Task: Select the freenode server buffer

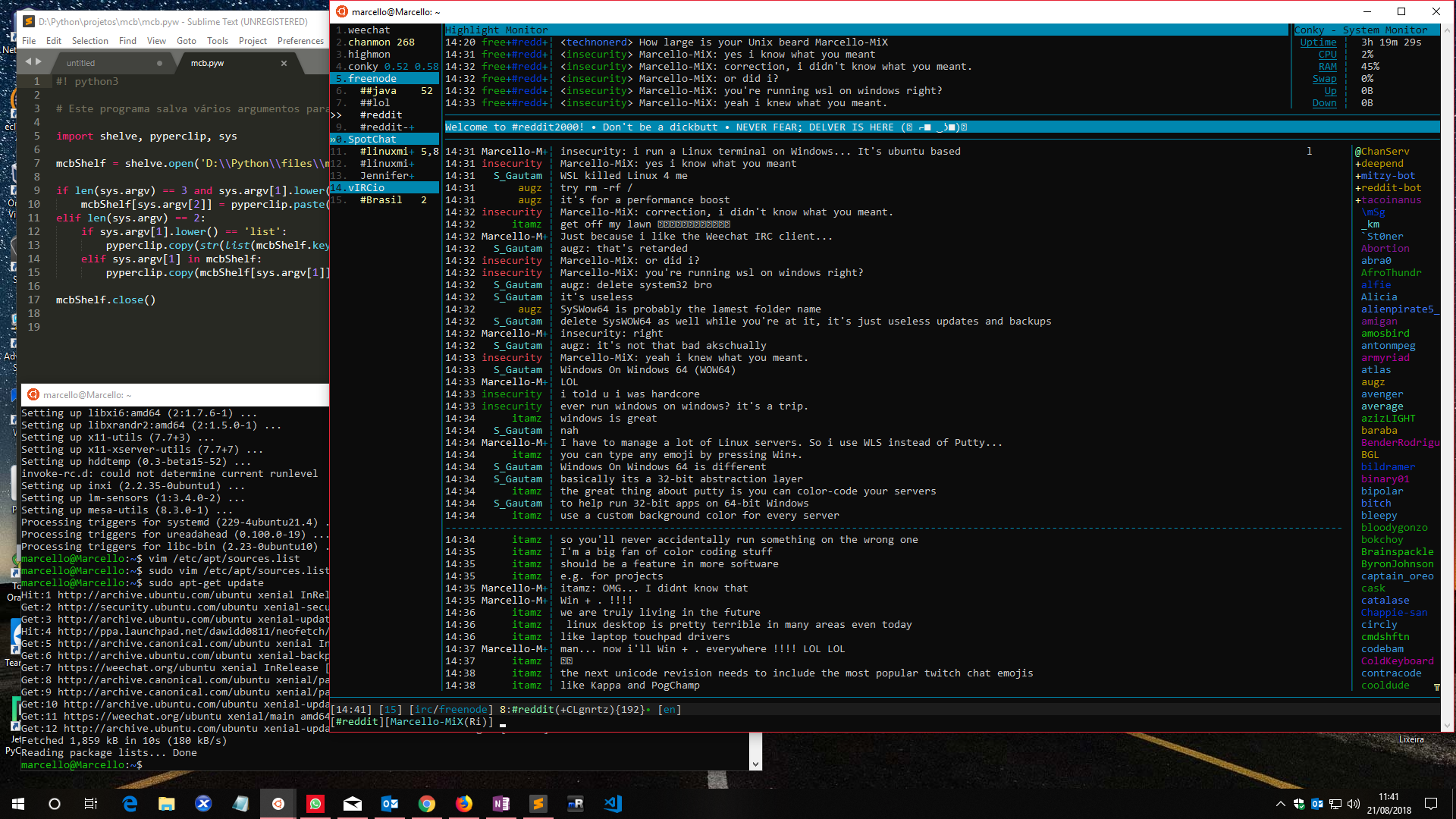Action: point(385,79)
